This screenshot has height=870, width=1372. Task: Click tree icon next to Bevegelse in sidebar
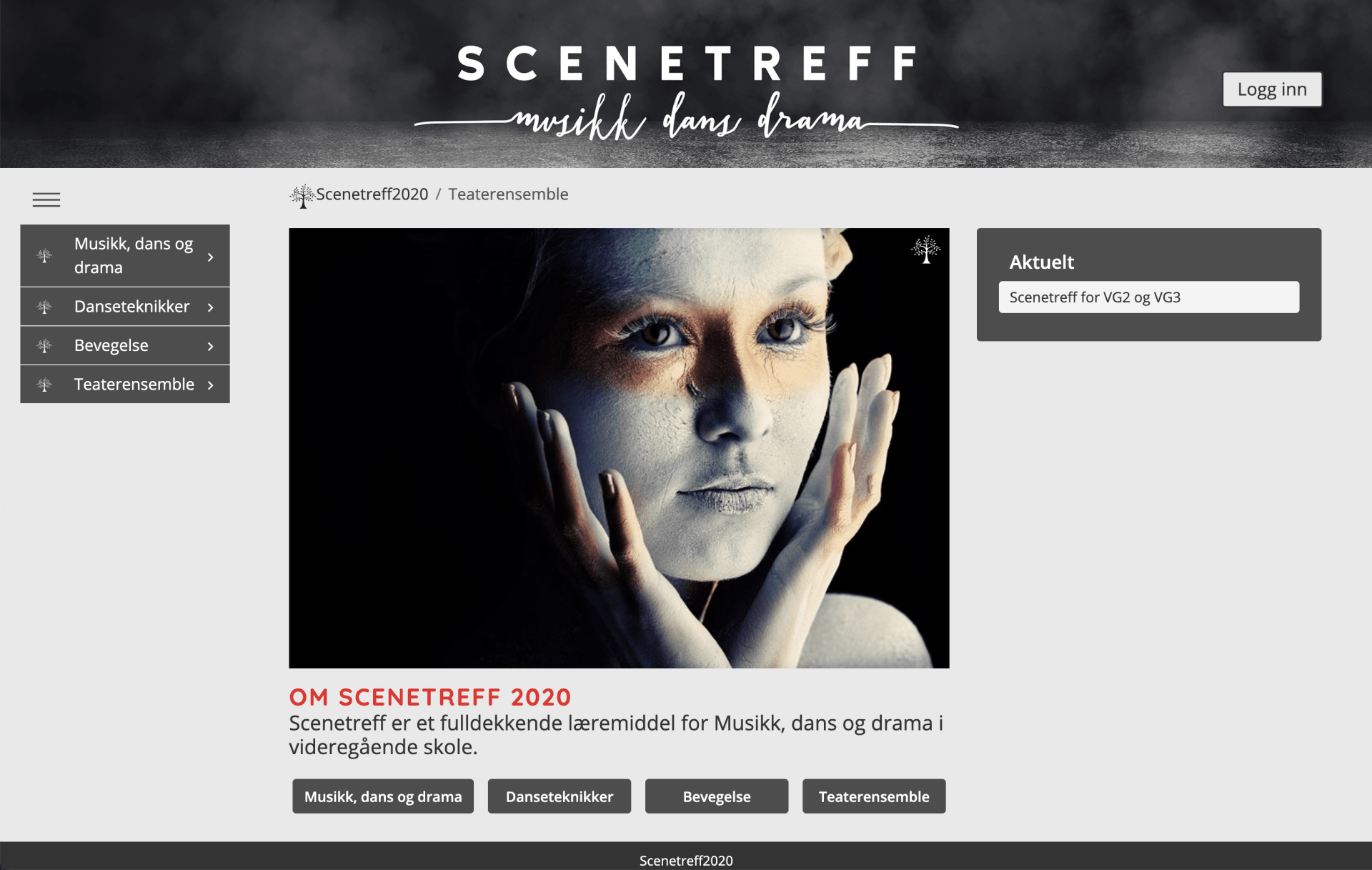tap(44, 346)
